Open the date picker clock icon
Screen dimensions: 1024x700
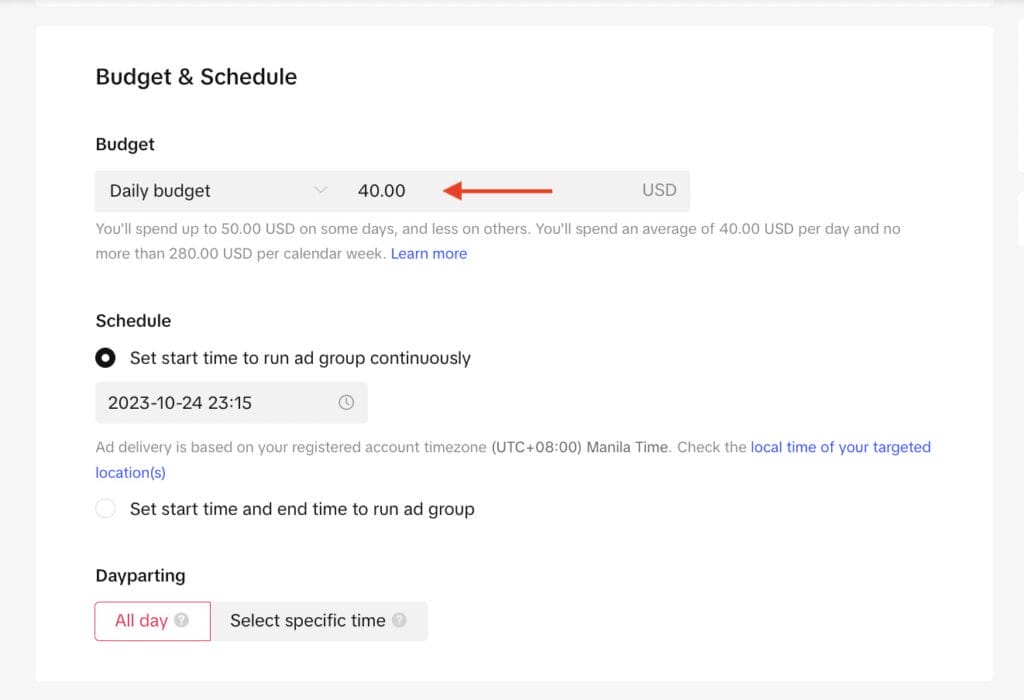(345, 402)
